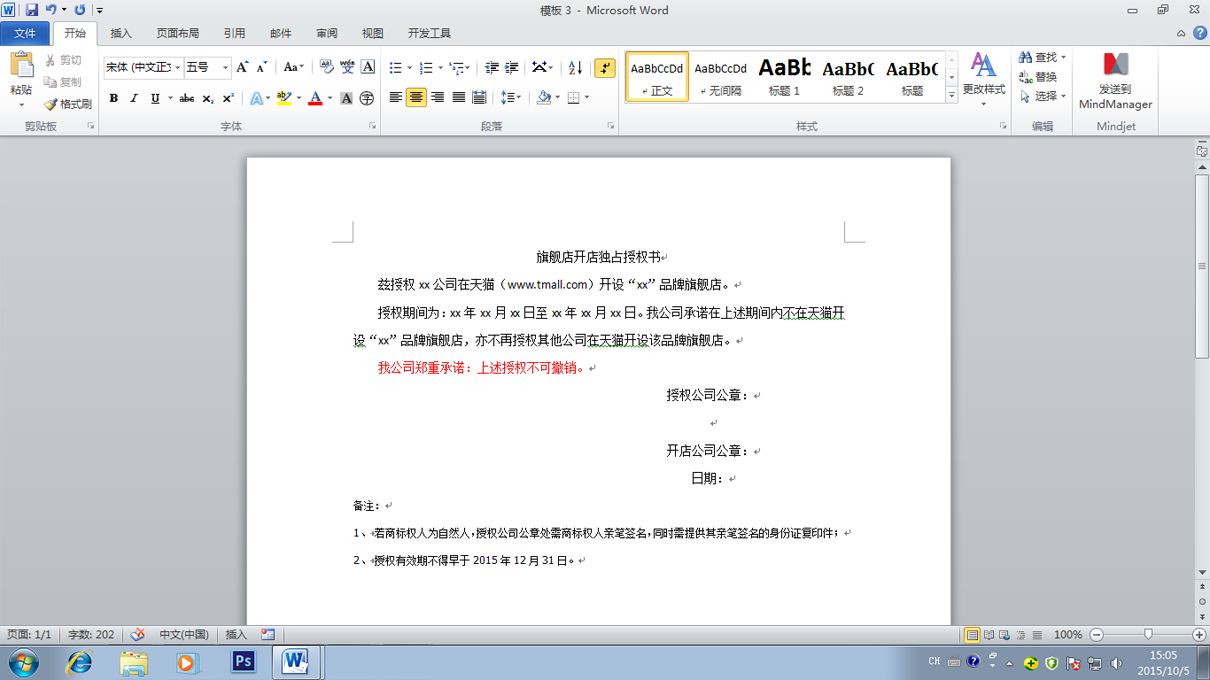Click the sort A-Z icon
Screen dimensions: 1210x680
coord(575,67)
